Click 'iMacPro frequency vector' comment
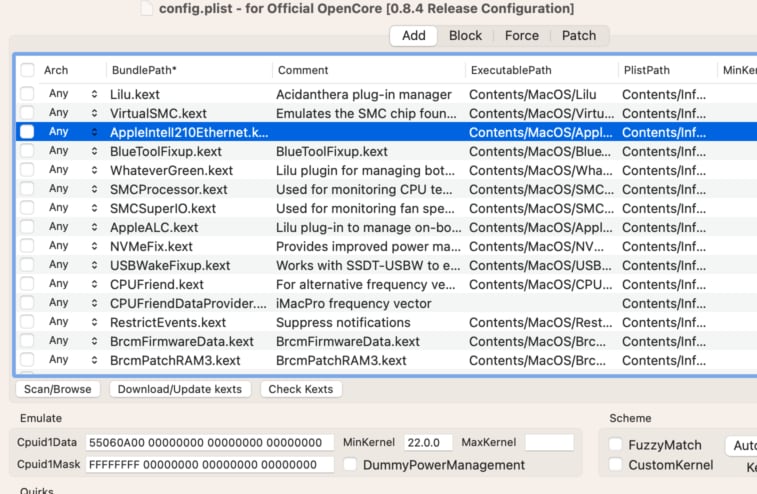757x494 pixels. [353, 303]
